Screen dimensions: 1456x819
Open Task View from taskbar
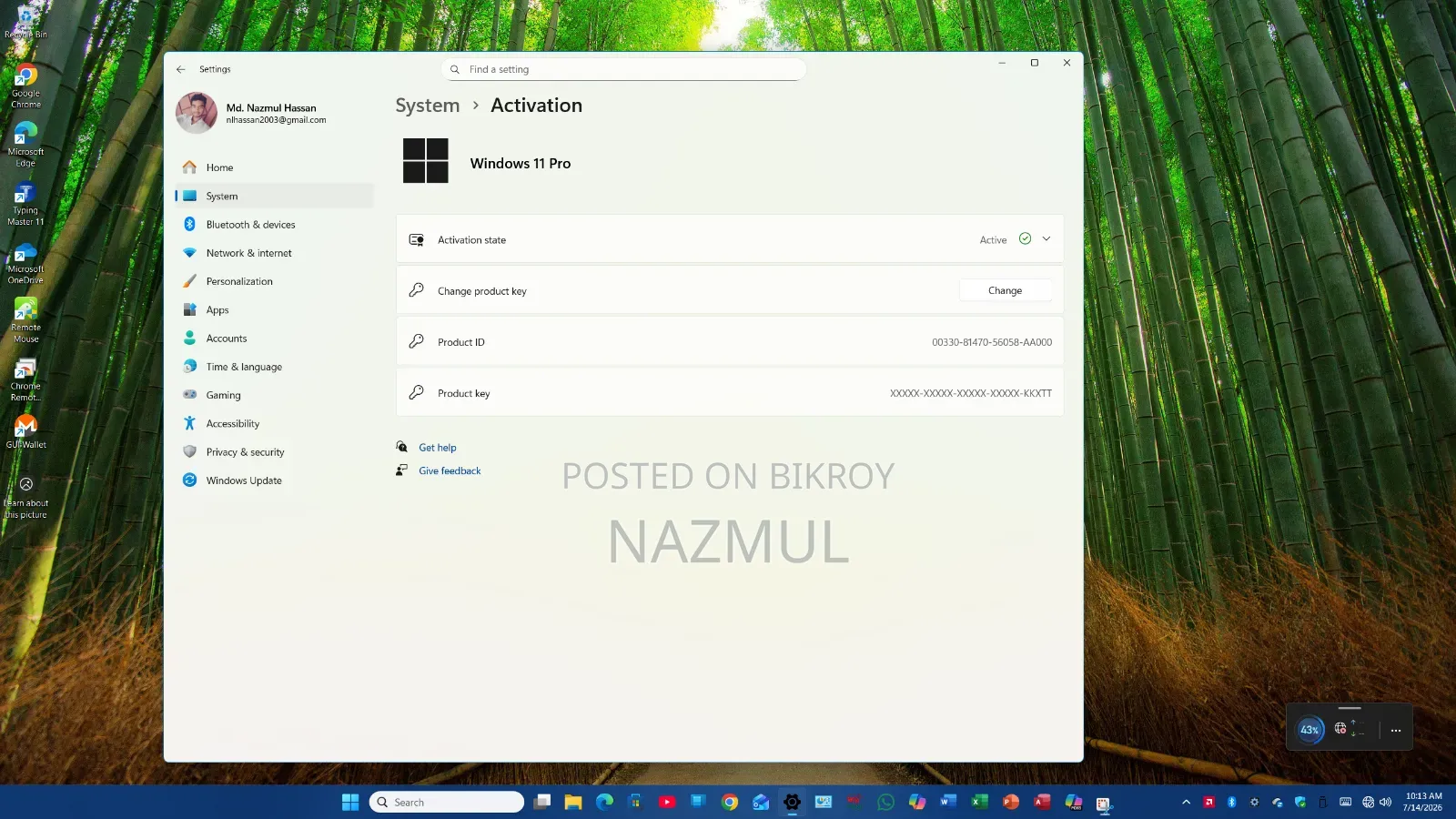tap(542, 802)
